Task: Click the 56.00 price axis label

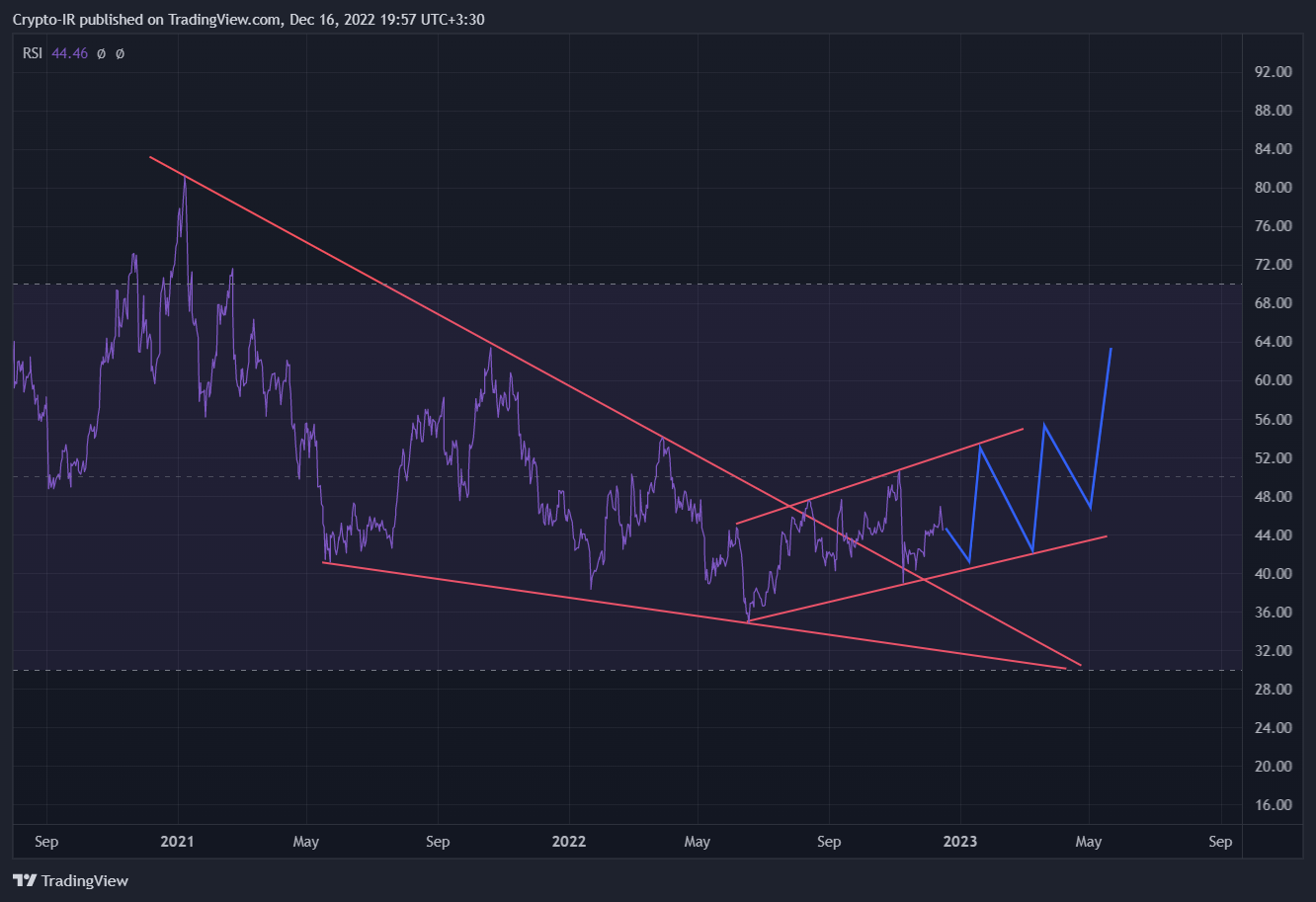Action: (x=1272, y=420)
